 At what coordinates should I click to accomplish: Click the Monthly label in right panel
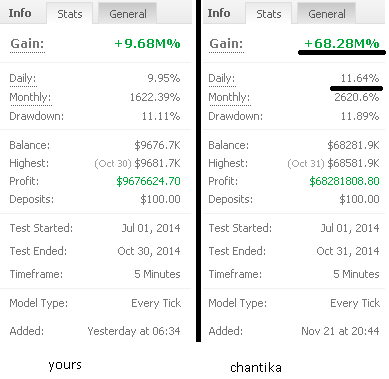click(x=229, y=97)
